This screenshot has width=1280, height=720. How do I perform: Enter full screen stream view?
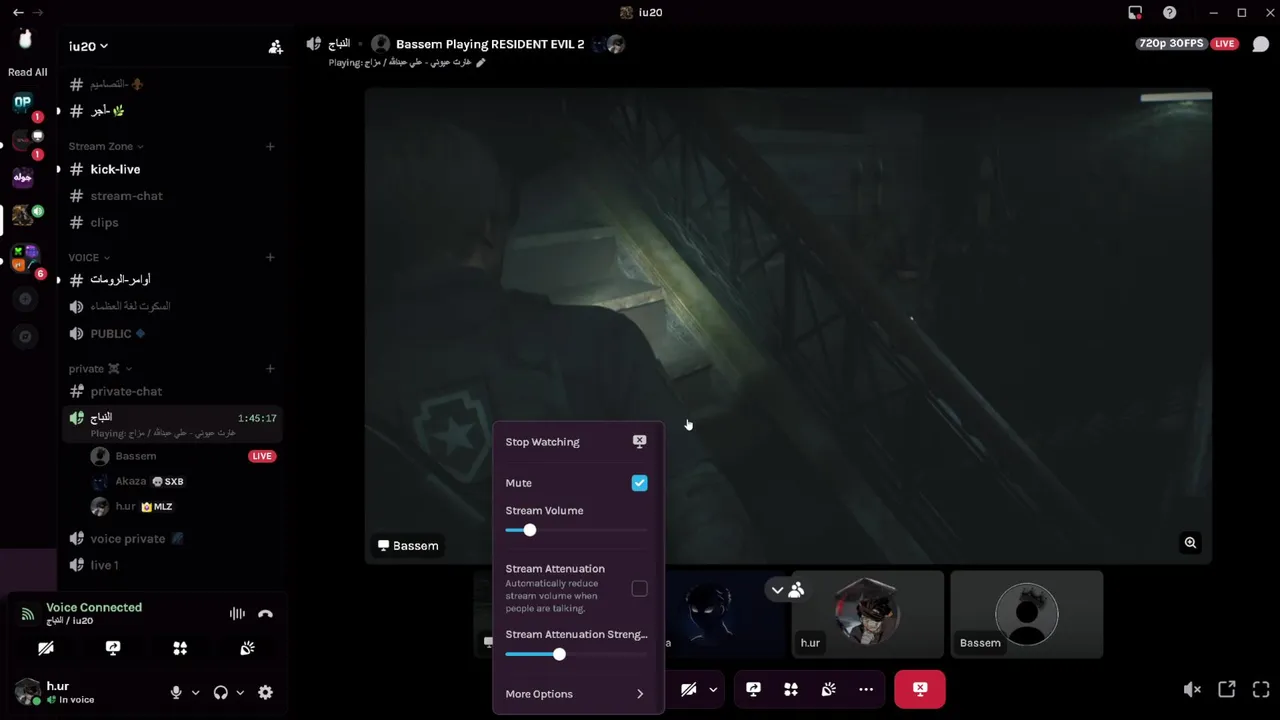tap(1261, 689)
